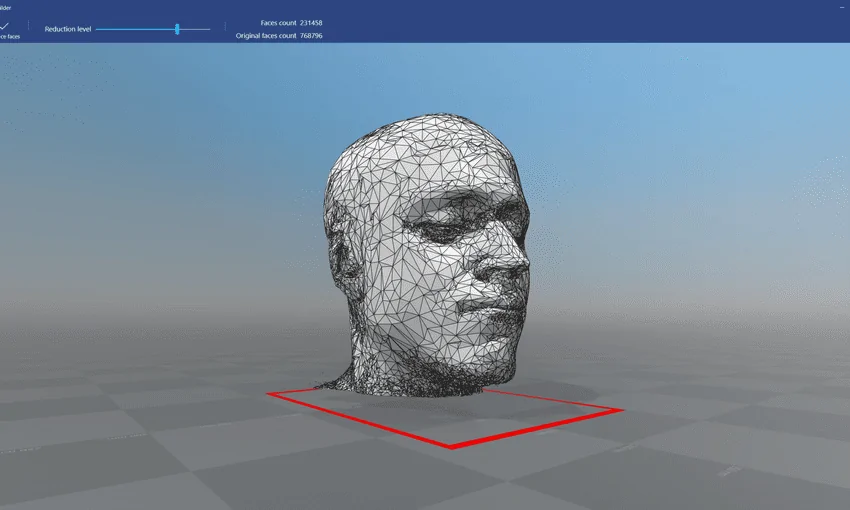The height and width of the screenshot is (510, 850).
Task: Click the window title text in the title bar
Action: 5,6
